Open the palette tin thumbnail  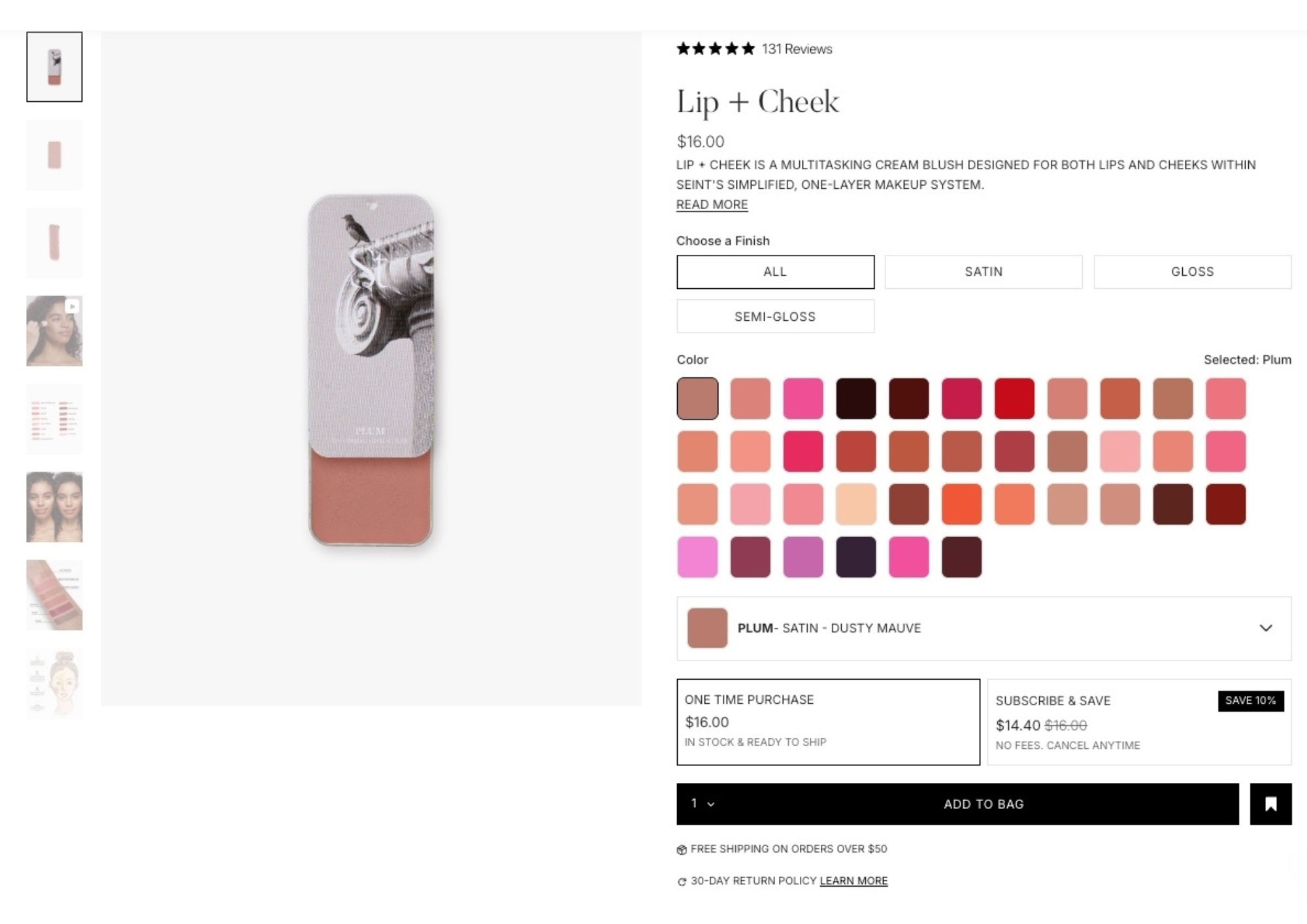pyautogui.click(x=54, y=595)
